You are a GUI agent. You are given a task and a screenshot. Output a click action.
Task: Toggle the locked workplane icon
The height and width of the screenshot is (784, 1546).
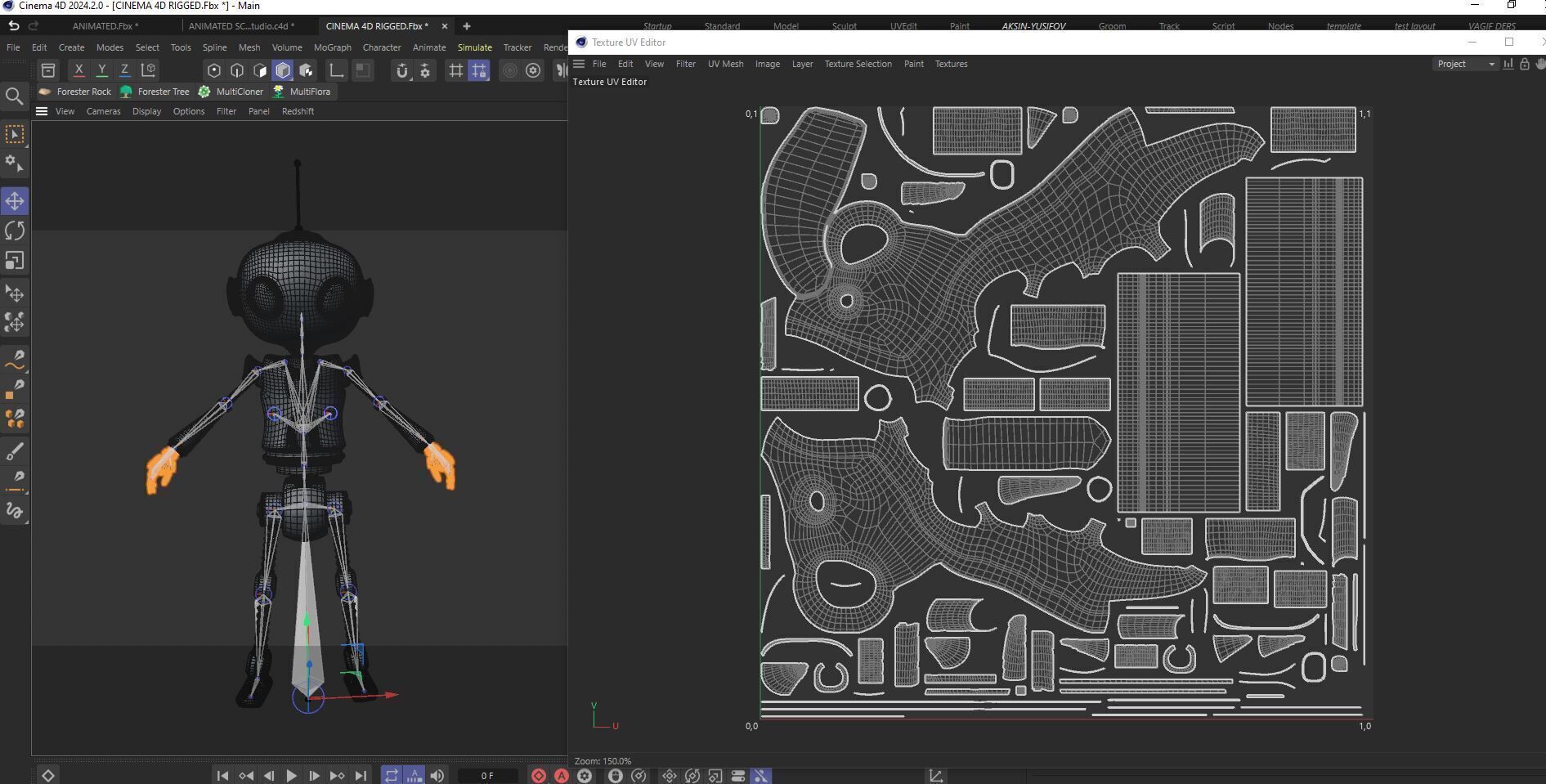coord(479,70)
